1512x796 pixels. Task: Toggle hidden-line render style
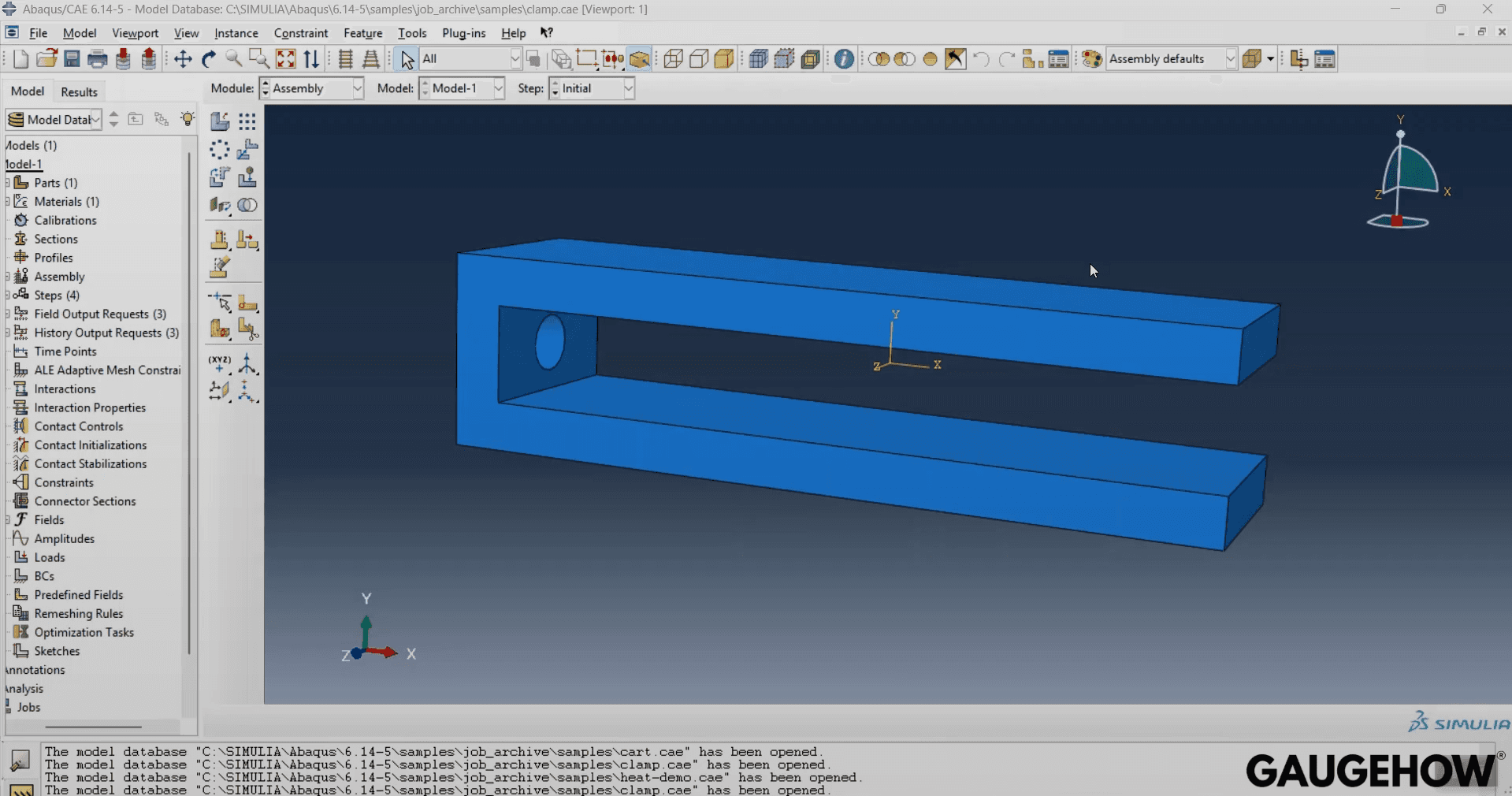700,58
